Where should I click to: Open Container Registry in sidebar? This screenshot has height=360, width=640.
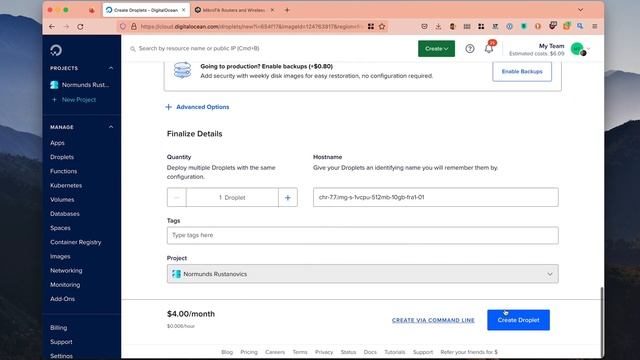[76, 242]
